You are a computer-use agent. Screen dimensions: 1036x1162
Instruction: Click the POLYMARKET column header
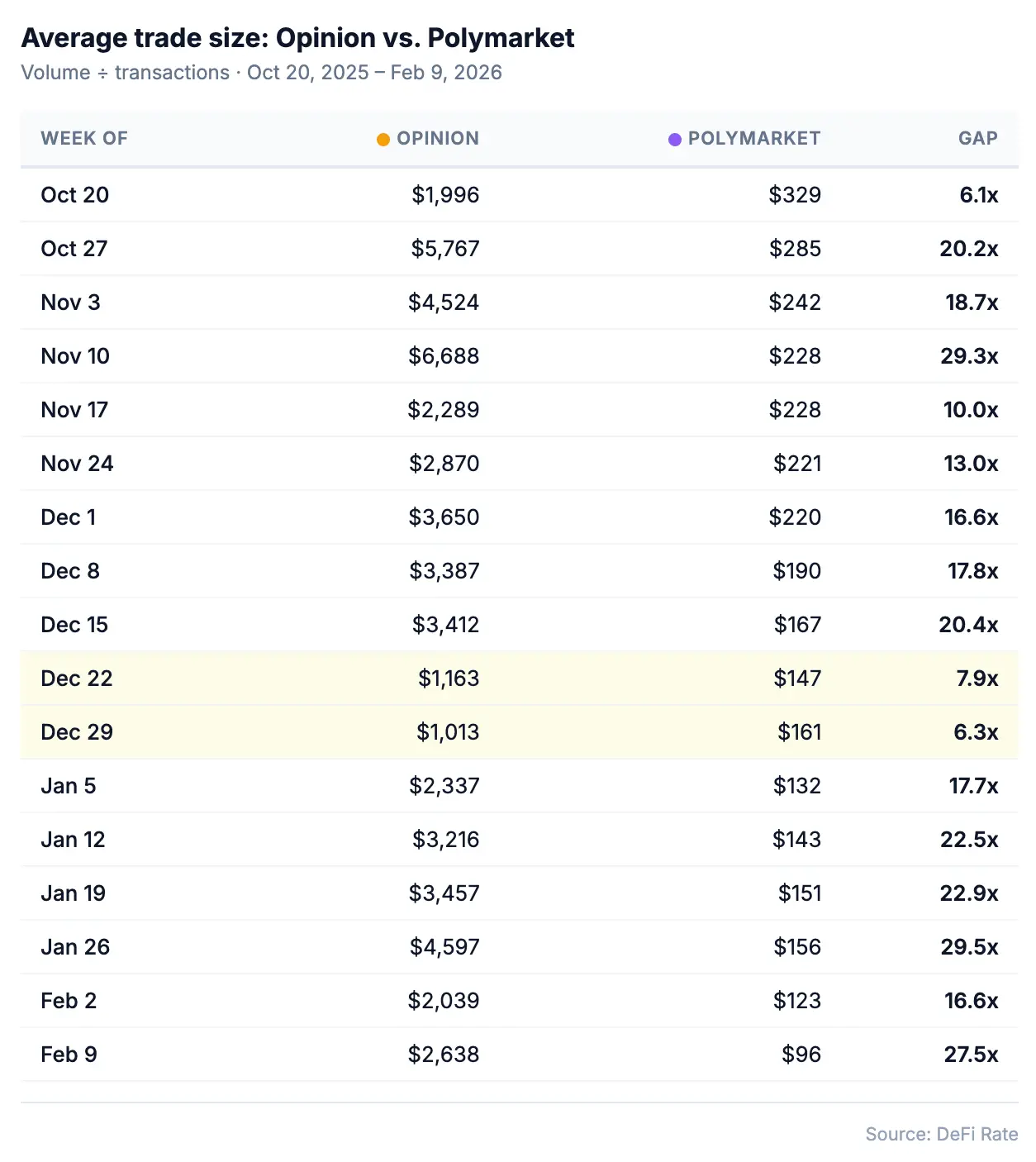tap(753, 139)
